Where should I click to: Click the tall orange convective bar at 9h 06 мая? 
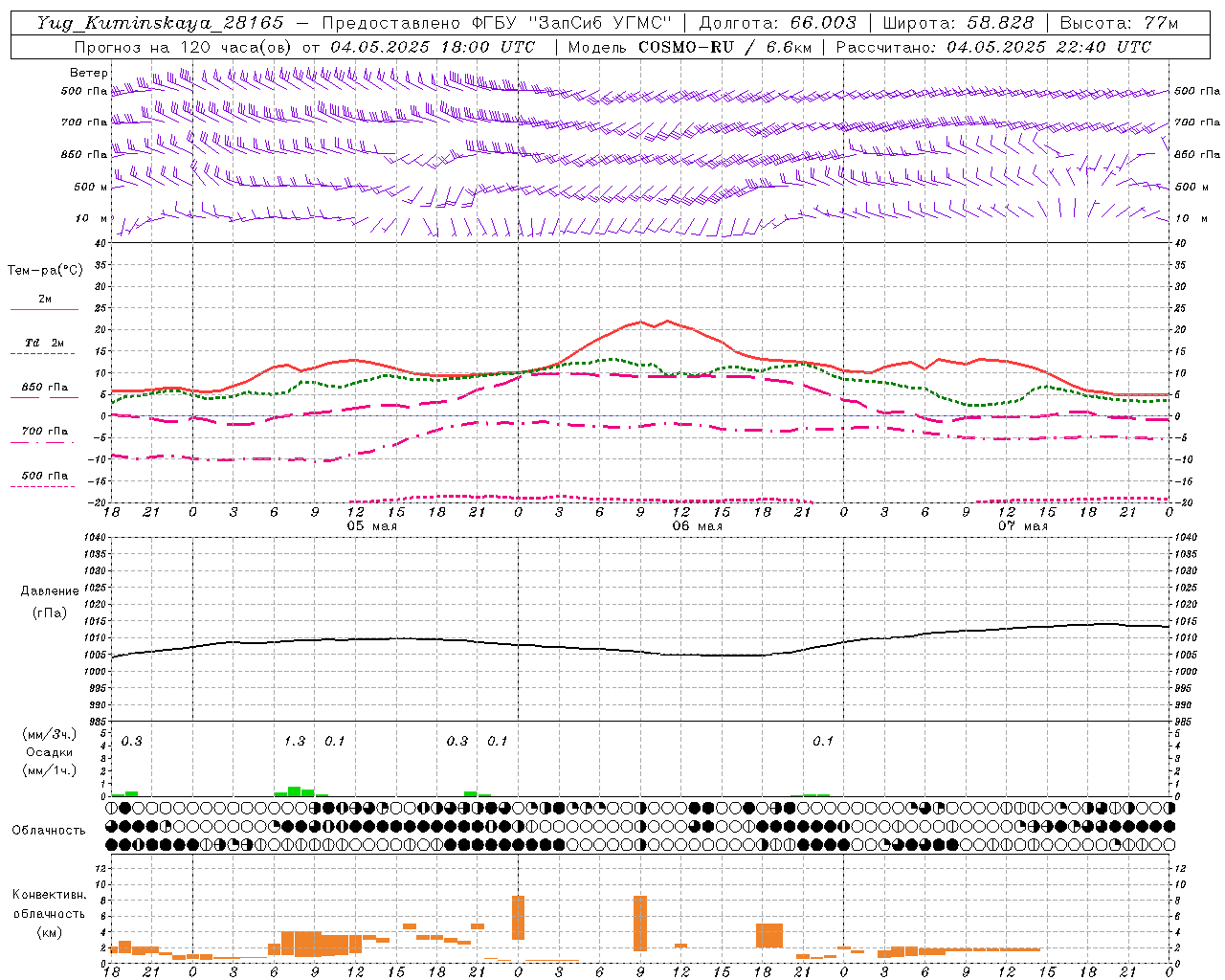(x=640, y=924)
